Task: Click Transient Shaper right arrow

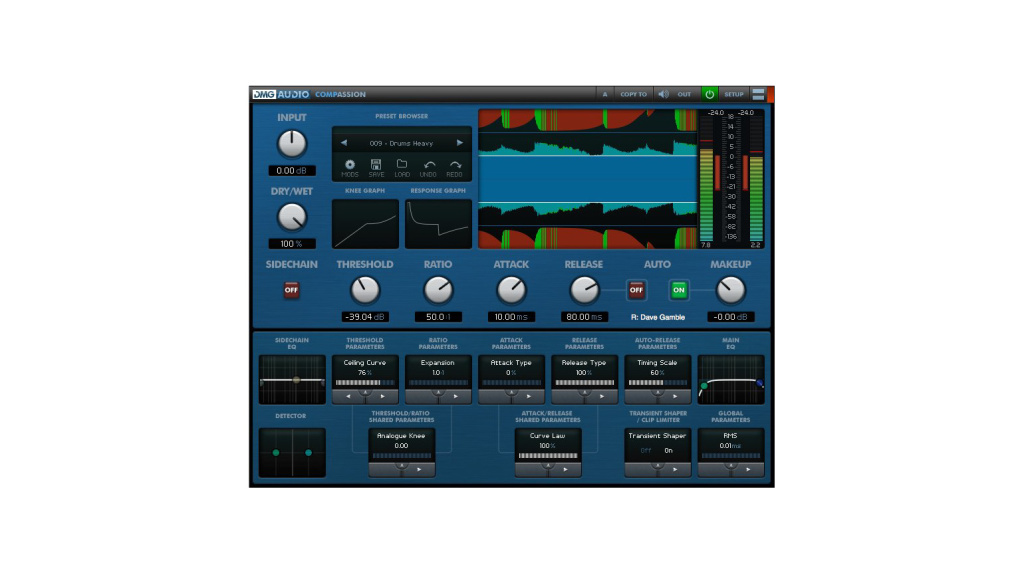Action: point(675,470)
